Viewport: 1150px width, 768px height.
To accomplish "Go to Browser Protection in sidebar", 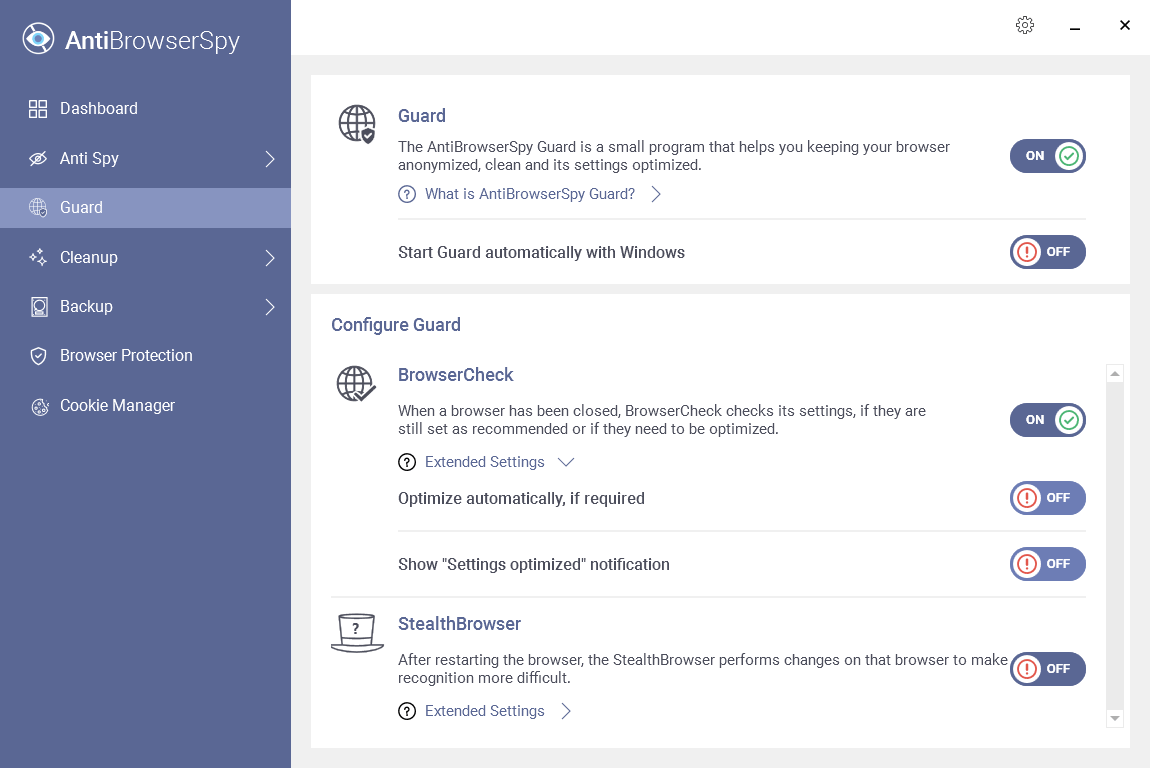I will [x=145, y=356].
